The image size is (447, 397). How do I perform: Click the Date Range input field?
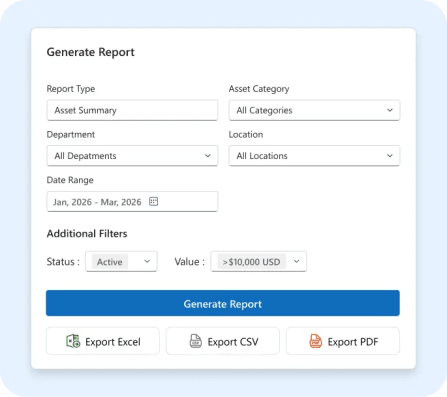point(132,201)
